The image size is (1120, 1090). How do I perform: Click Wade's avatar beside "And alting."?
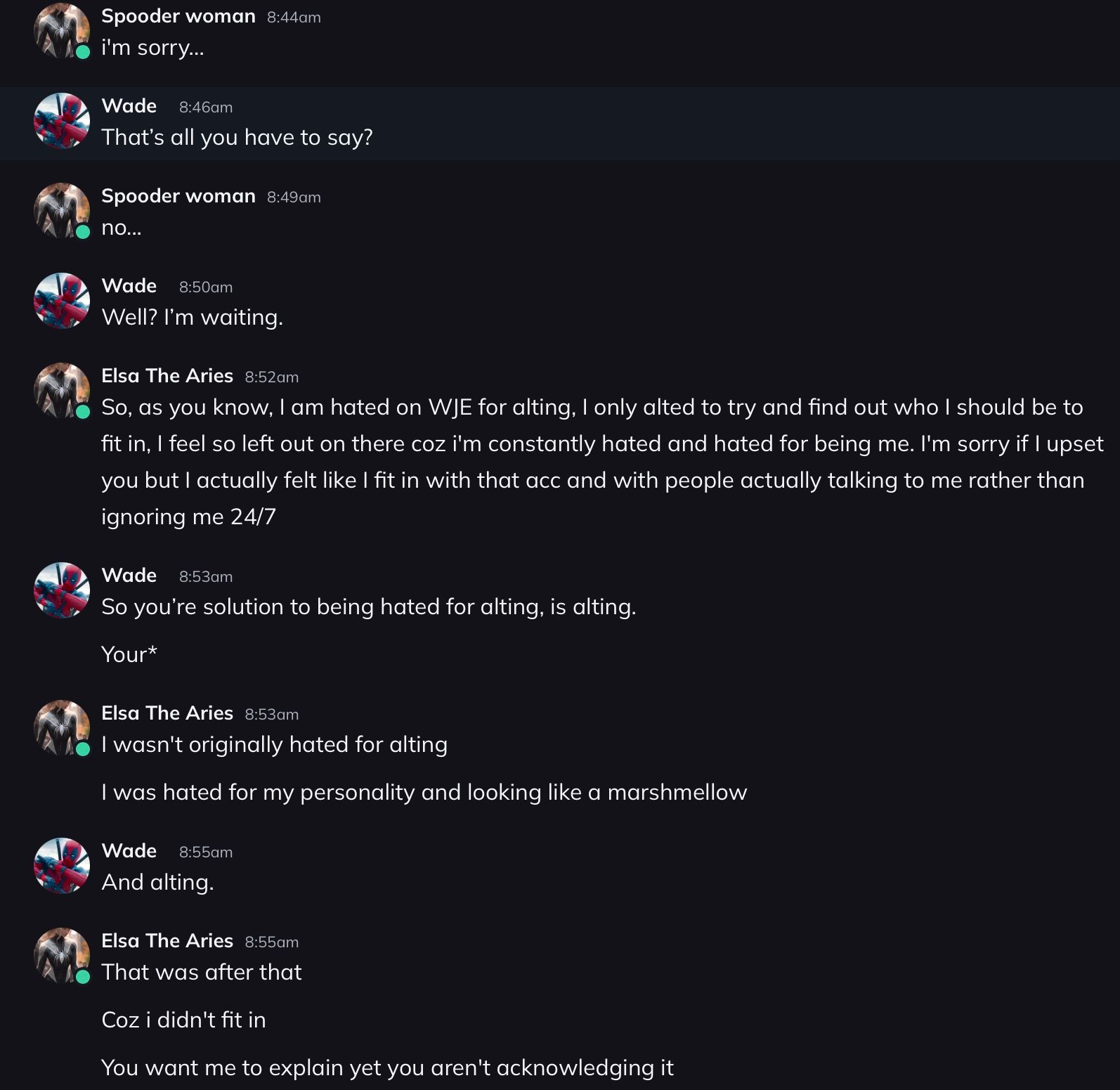[62, 866]
